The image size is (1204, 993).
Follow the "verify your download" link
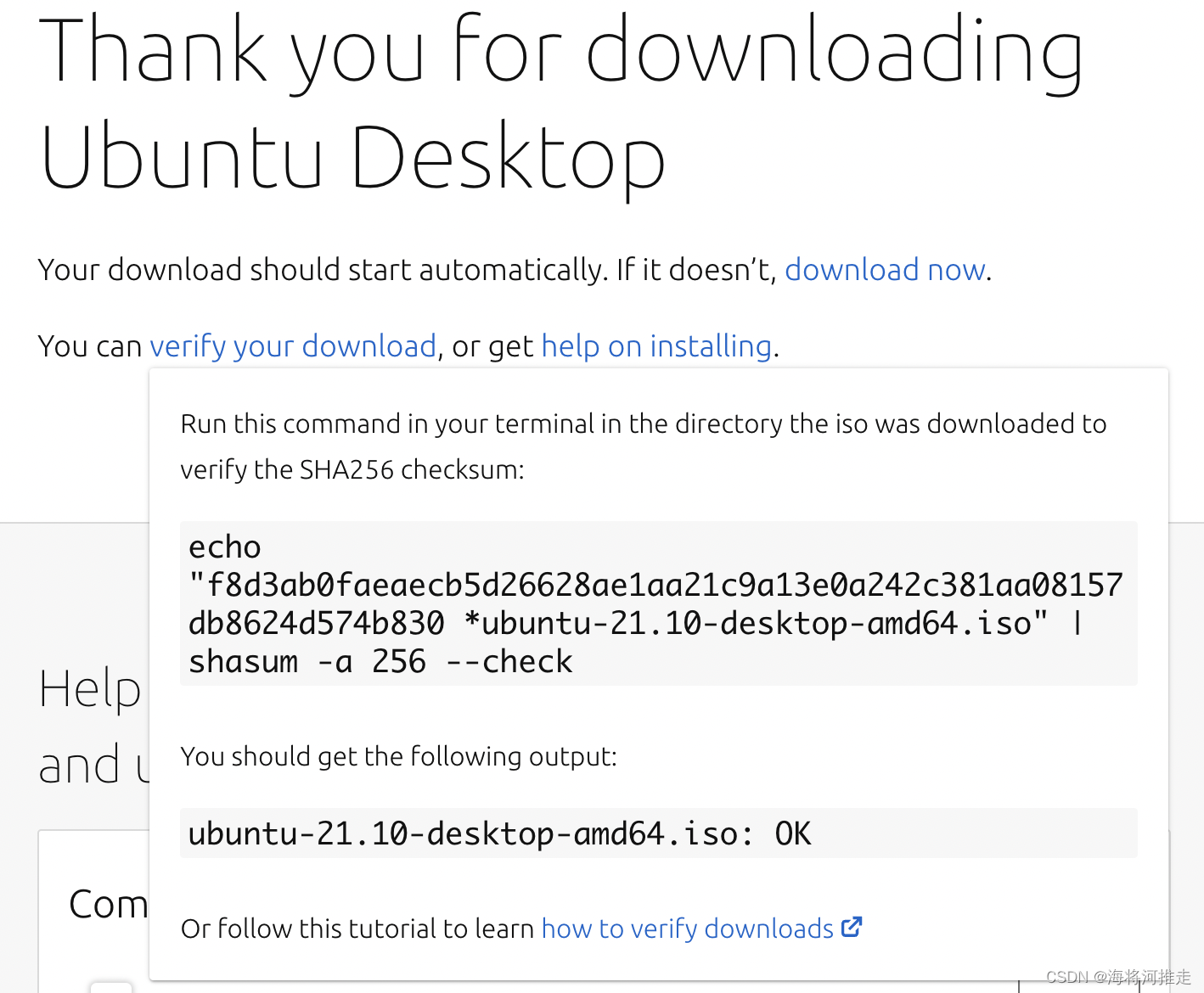pos(293,346)
